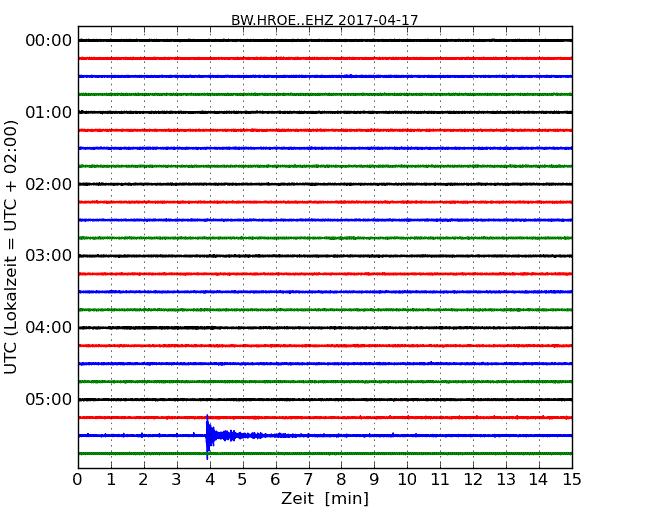Screen dimensions: 650x520
Task: Click the 00:00 time label
Action: pos(49,41)
